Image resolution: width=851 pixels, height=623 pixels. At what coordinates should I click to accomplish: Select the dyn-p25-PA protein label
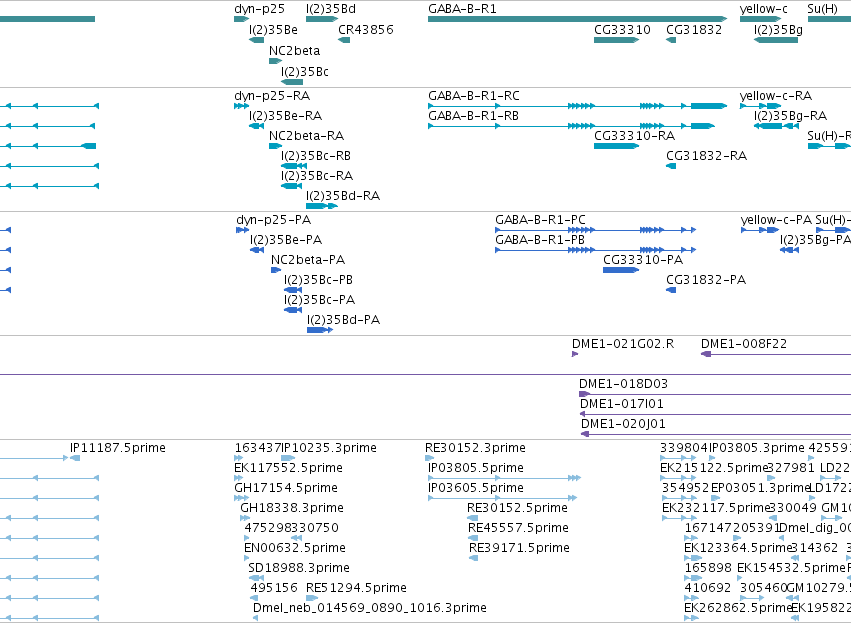pos(274,220)
